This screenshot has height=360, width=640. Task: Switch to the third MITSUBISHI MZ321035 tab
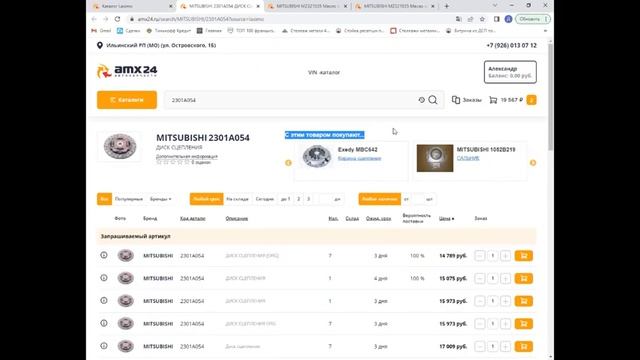point(307,6)
